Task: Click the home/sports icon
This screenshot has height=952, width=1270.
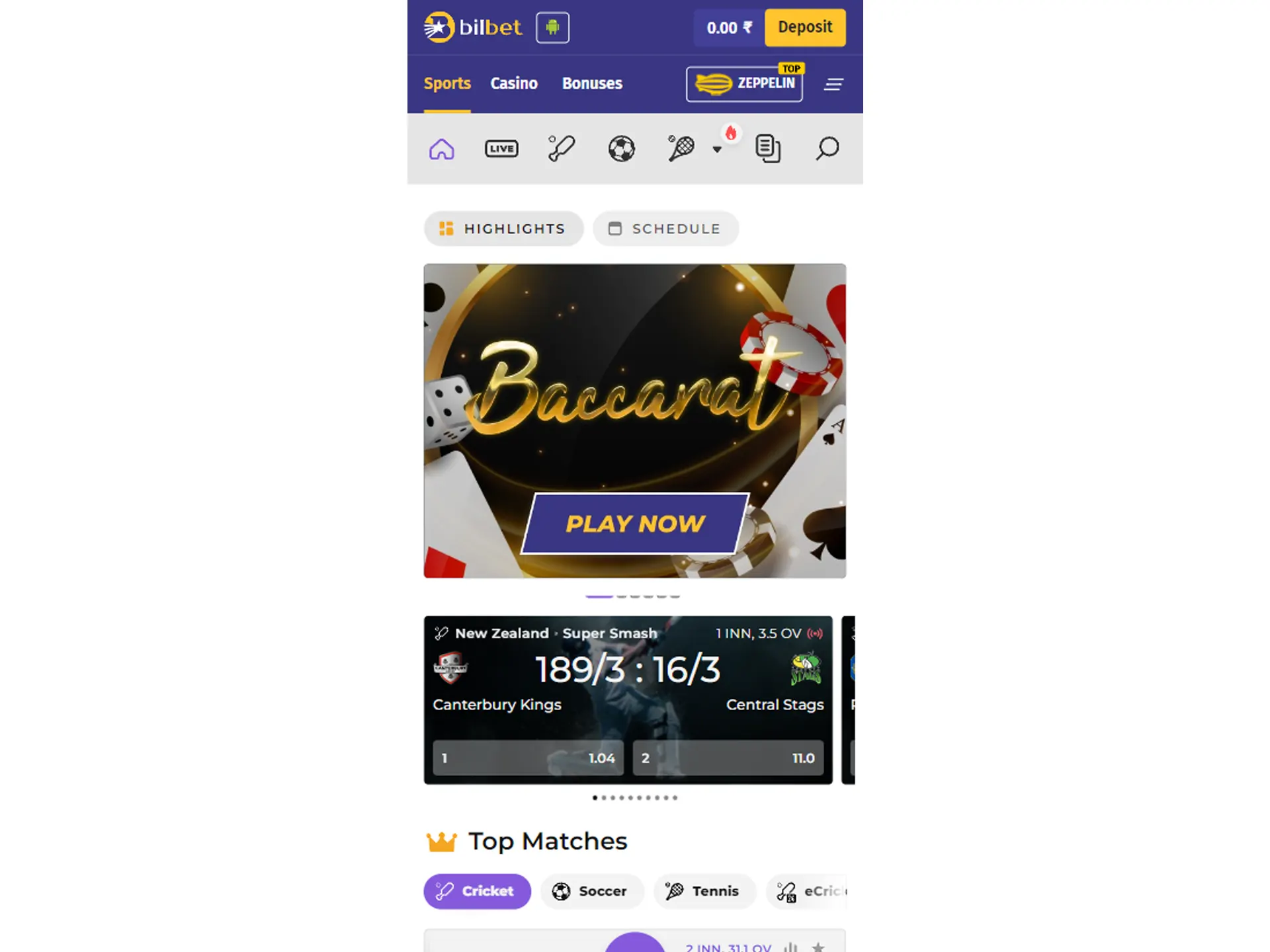Action: point(442,148)
